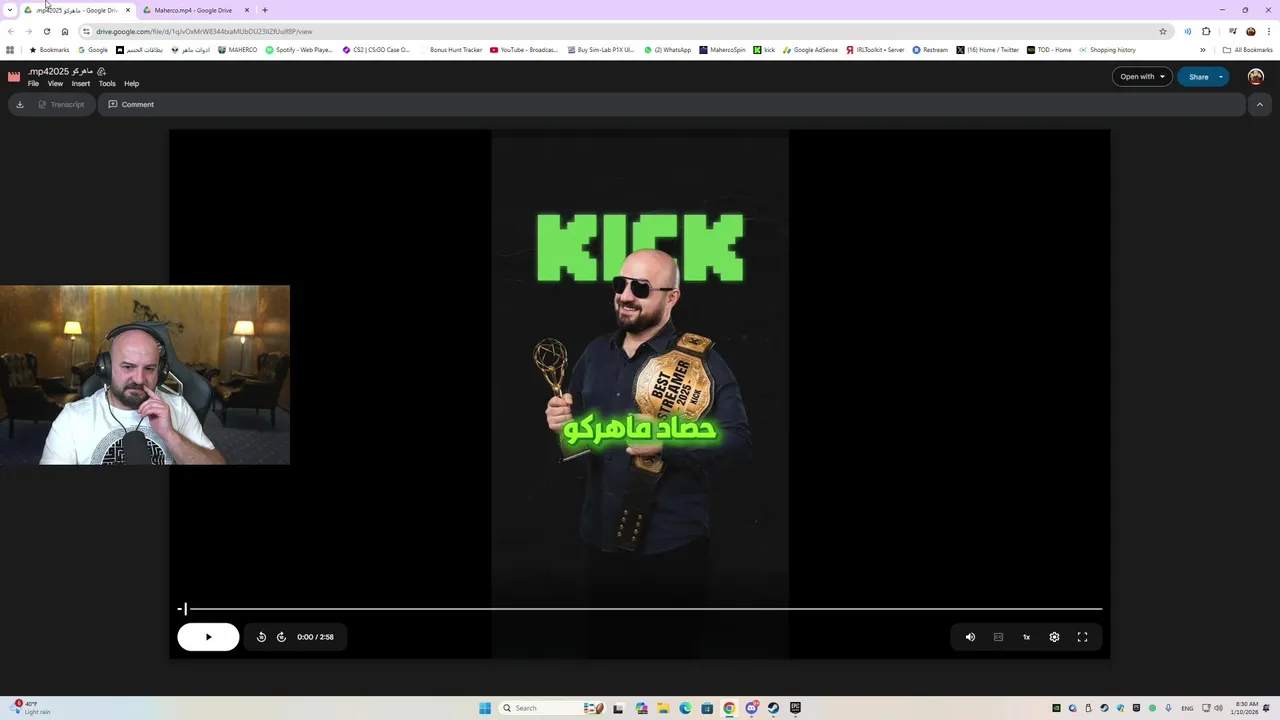Open the Windows Start menu

point(485,708)
